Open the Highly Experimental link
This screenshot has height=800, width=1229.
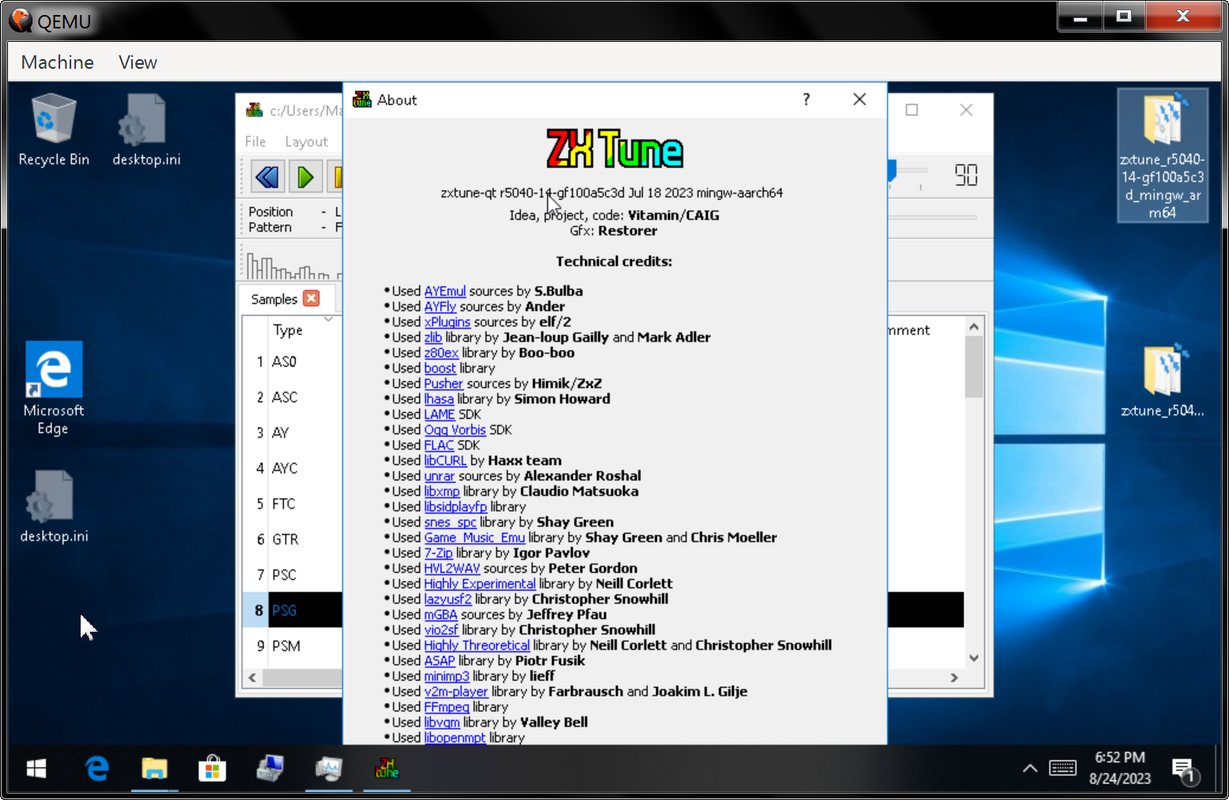[x=479, y=584]
